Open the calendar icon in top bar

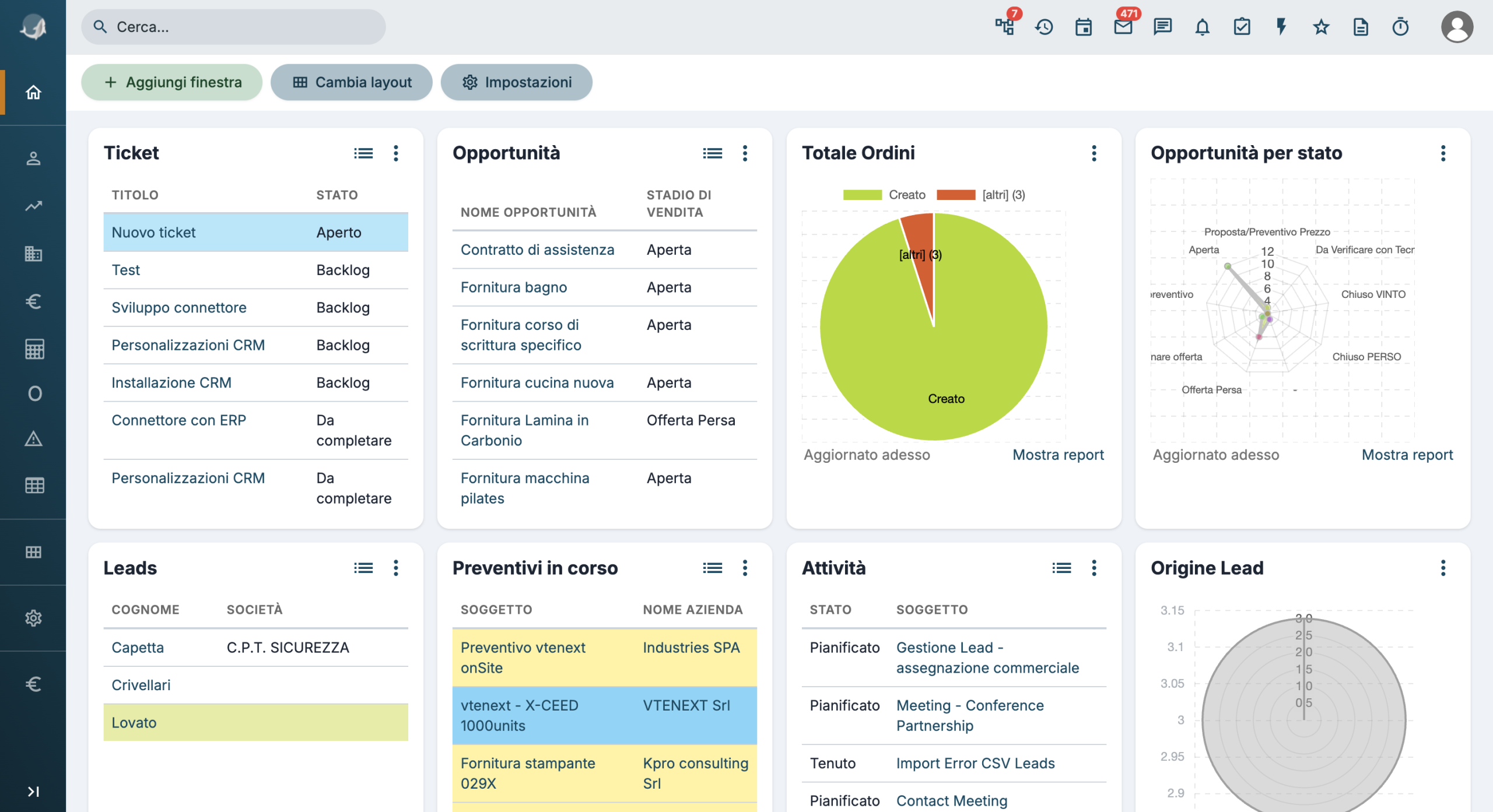point(1084,27)
